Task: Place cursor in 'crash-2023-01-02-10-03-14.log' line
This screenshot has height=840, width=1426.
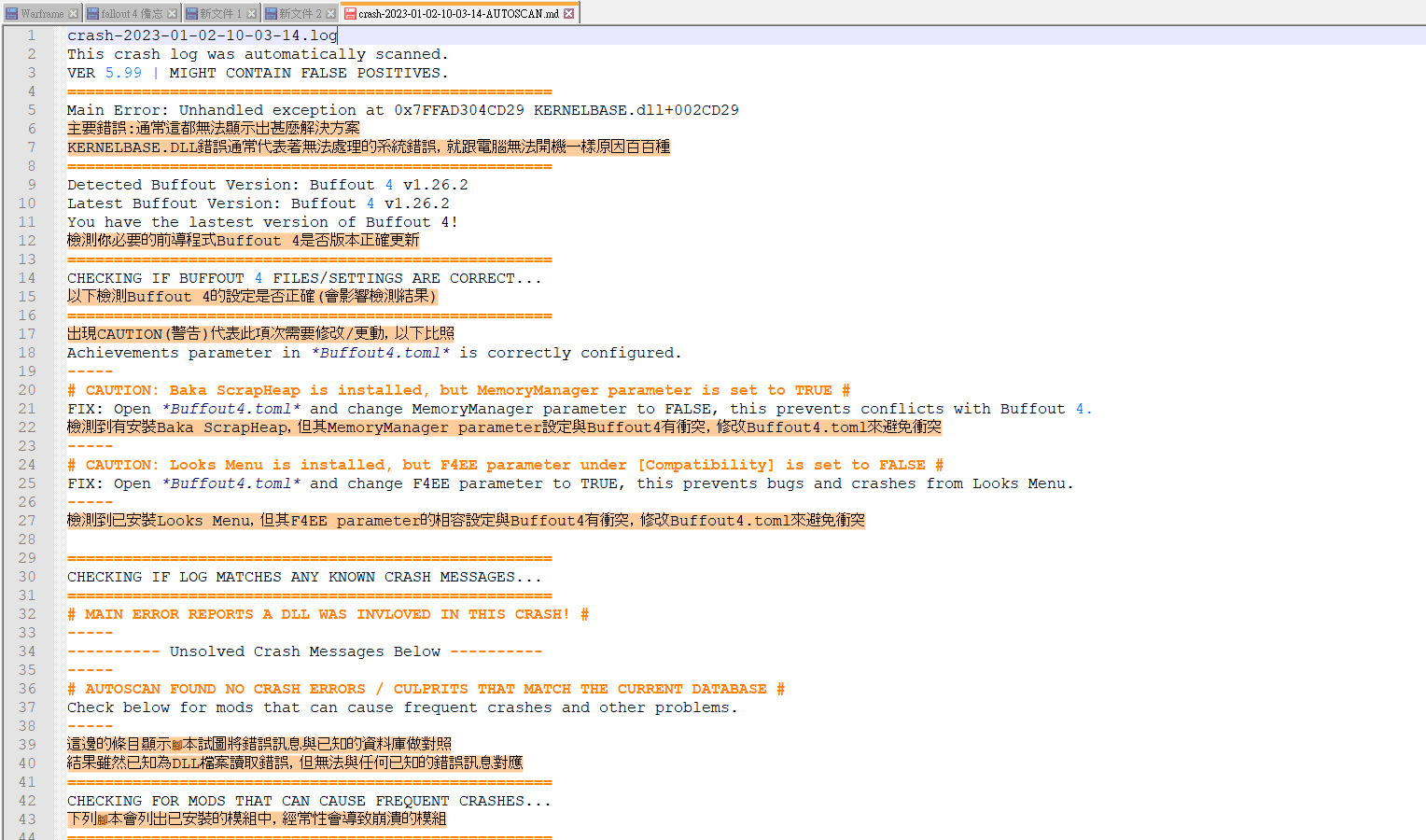Action: (x=203, y=35)
